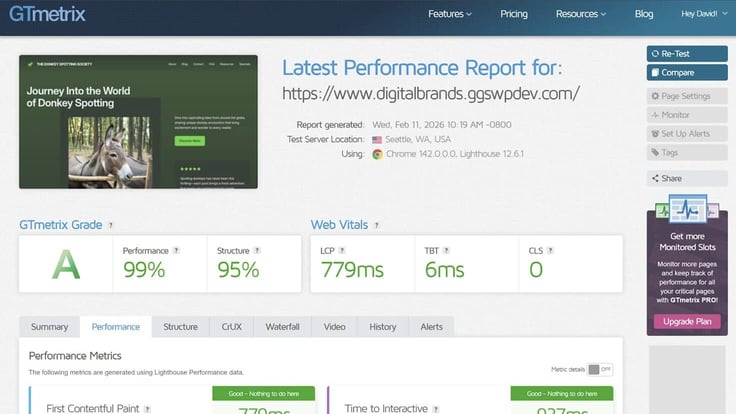Open the Pricing page

point(514,14)
